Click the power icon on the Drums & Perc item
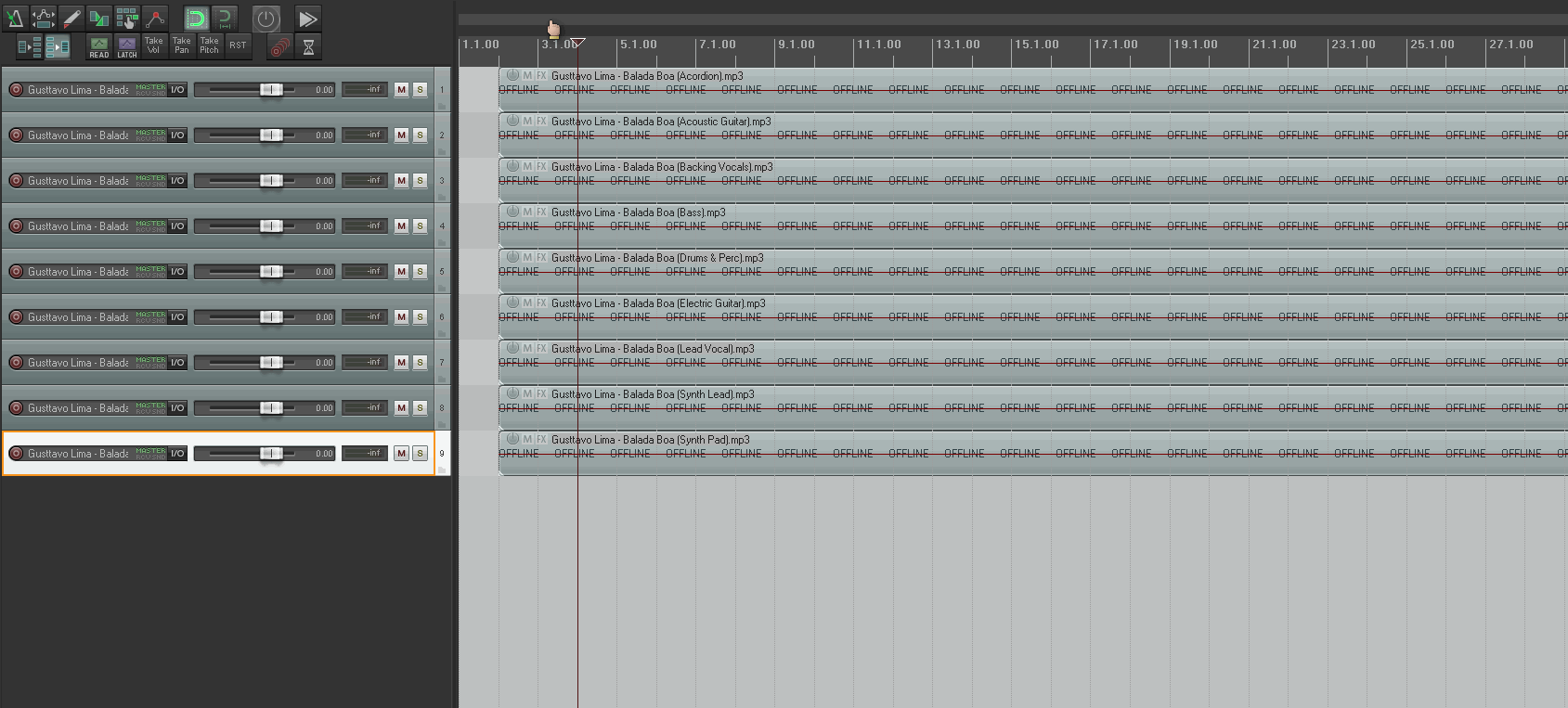 point(512,257)
